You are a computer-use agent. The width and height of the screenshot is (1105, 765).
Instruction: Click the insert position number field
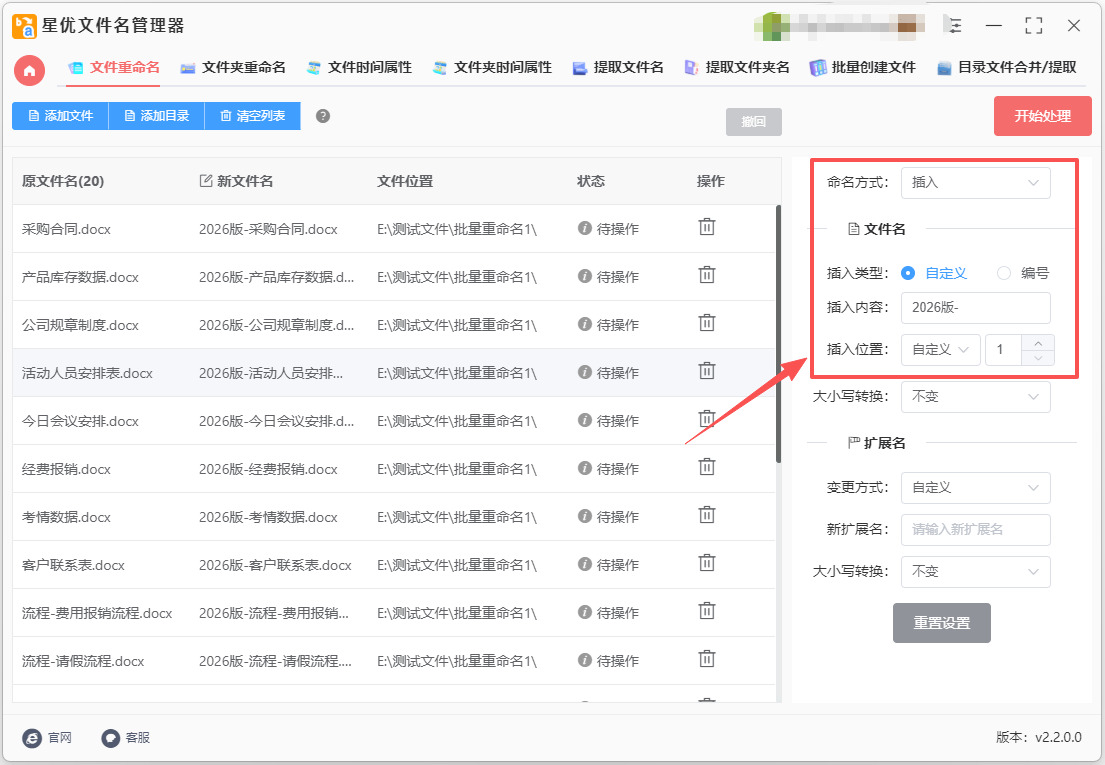1004,349
